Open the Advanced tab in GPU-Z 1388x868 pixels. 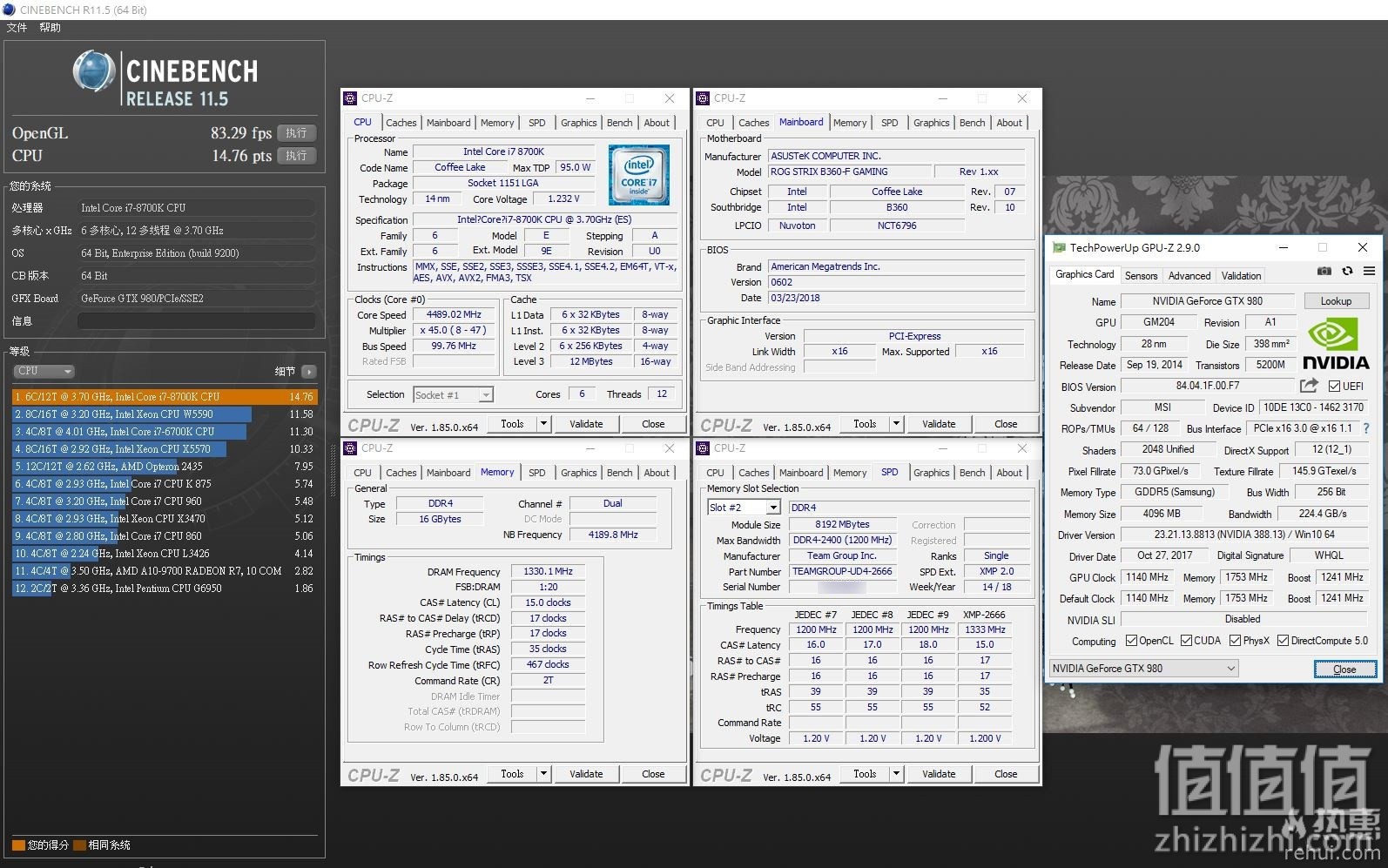point(1189,276)
